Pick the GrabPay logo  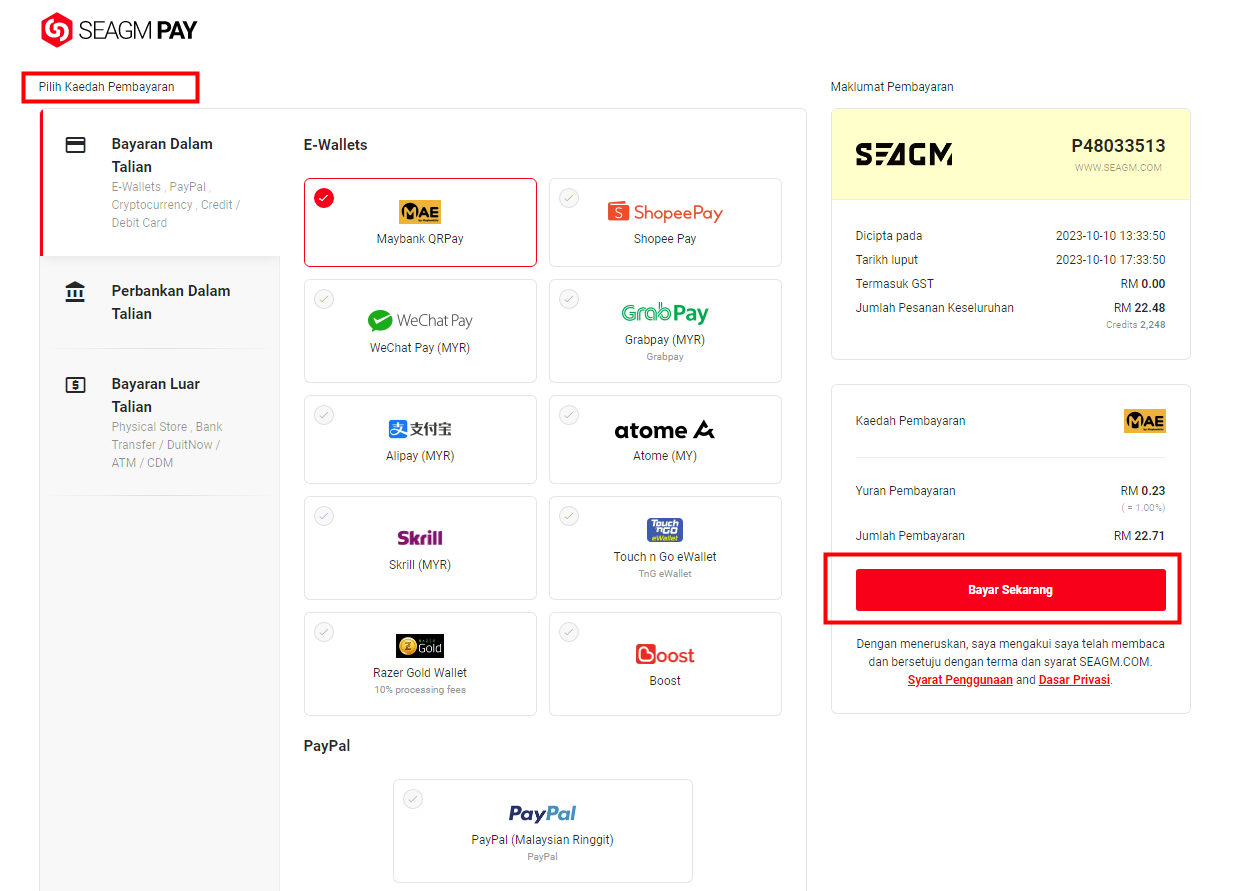(x=665, y=313)
